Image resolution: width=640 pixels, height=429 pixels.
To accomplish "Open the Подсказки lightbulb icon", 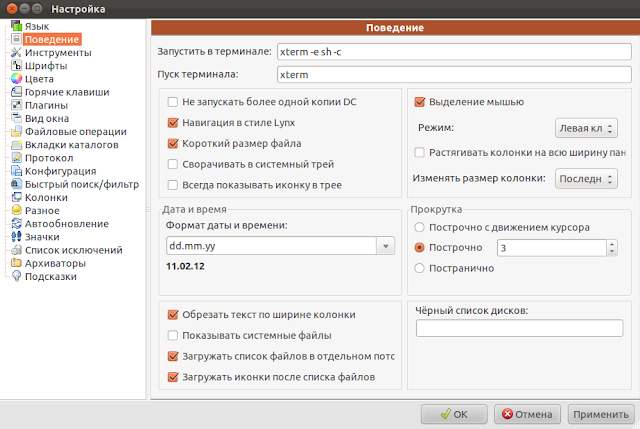I will point(16,276).
